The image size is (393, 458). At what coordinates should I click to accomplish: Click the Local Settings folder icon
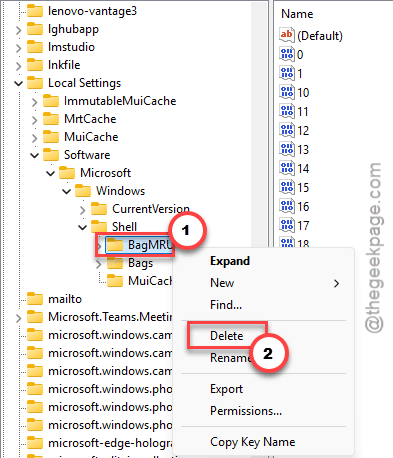click(x=35, y=83)
